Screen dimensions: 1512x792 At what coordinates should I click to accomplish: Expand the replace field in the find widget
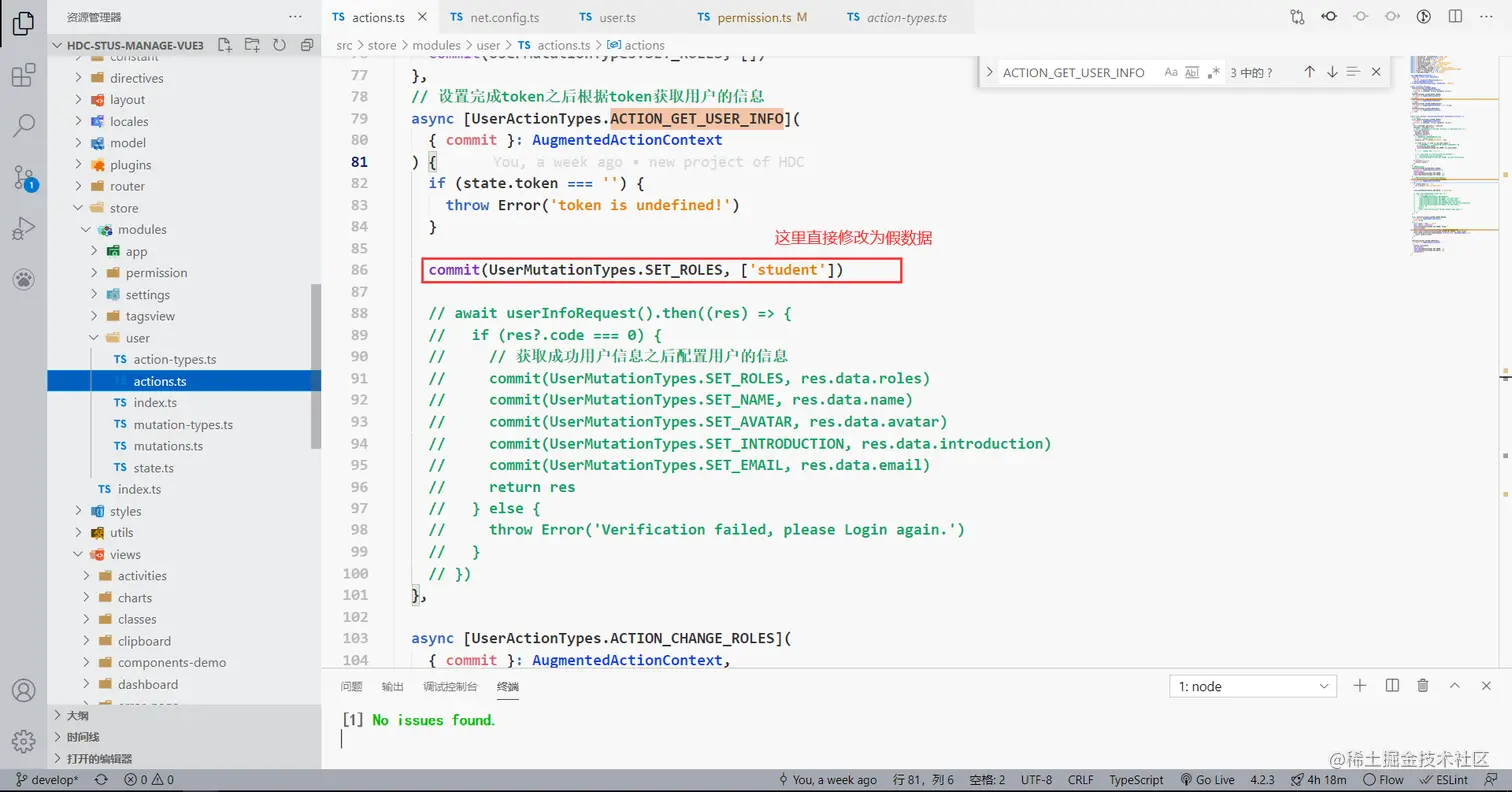click(989, 72)
